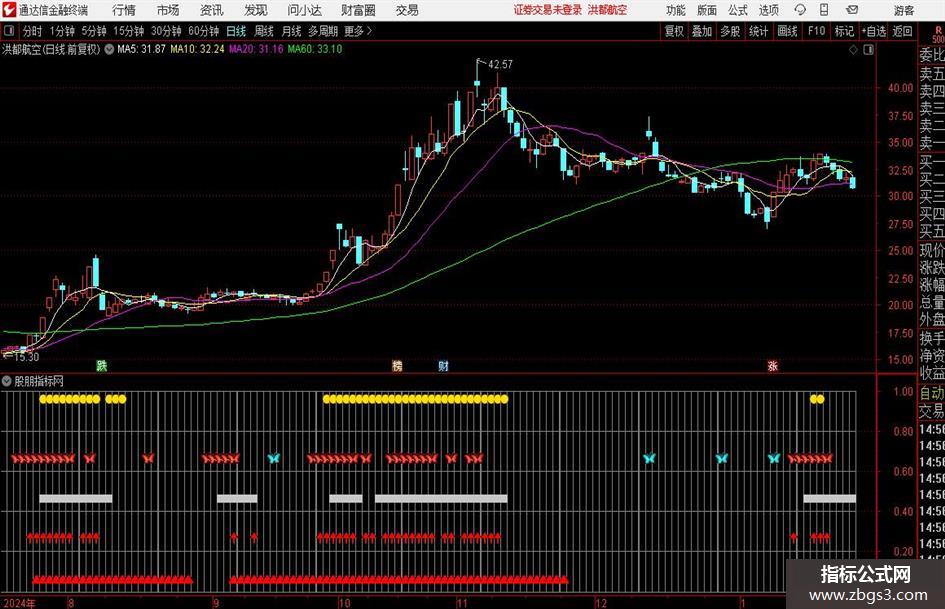Open the 行情 menu
The image size is (945, 609).
(x=124, y=10)
